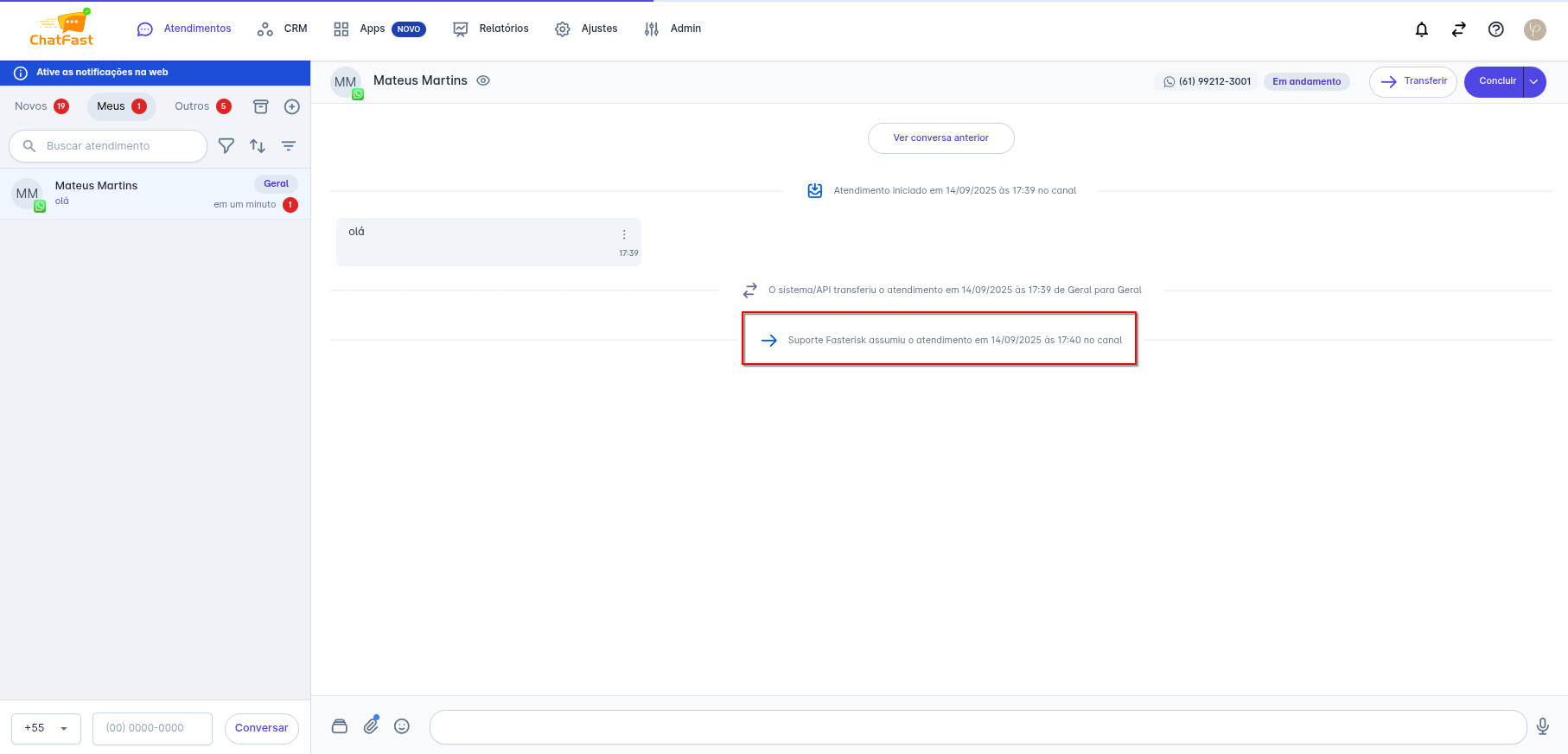The width and height of the screenshot is (1568, 754).
Task: Attach a file with paperclip icon
Action: [371, 726]
